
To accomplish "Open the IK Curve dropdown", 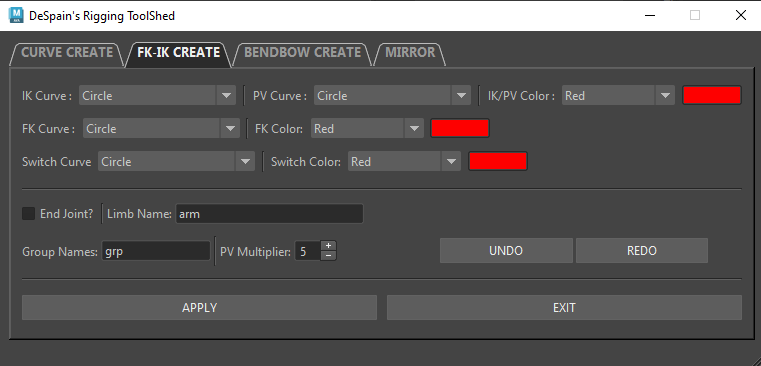I will (x=157, y=96).
